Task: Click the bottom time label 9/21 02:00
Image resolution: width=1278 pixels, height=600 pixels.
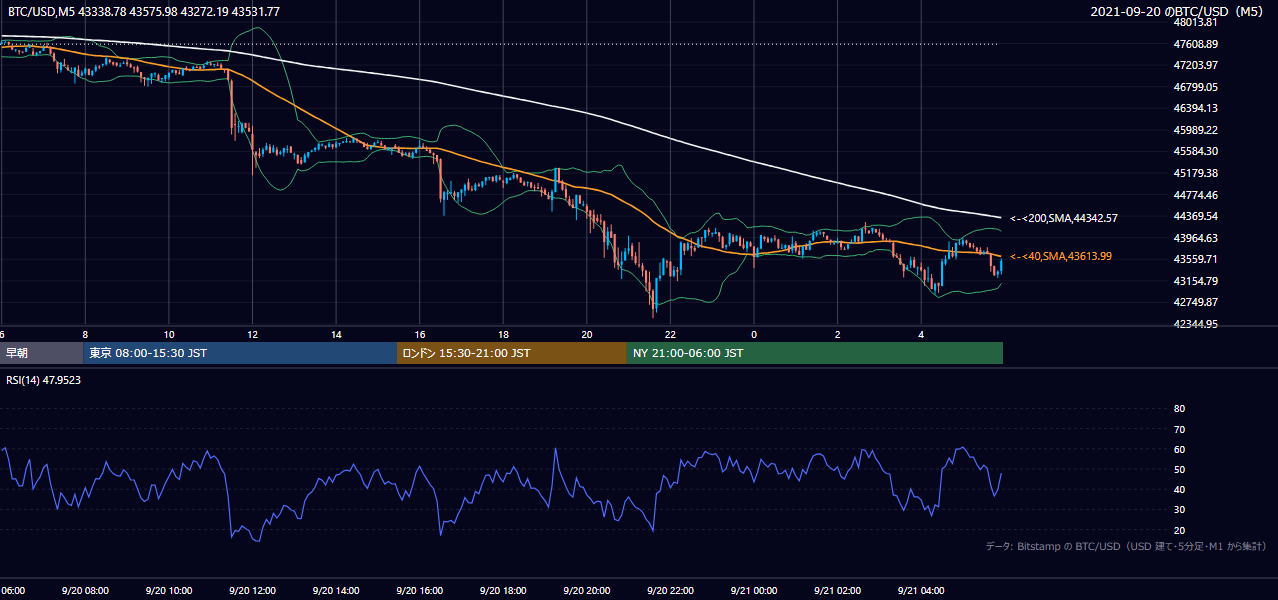Action: [x=836, y=591]
